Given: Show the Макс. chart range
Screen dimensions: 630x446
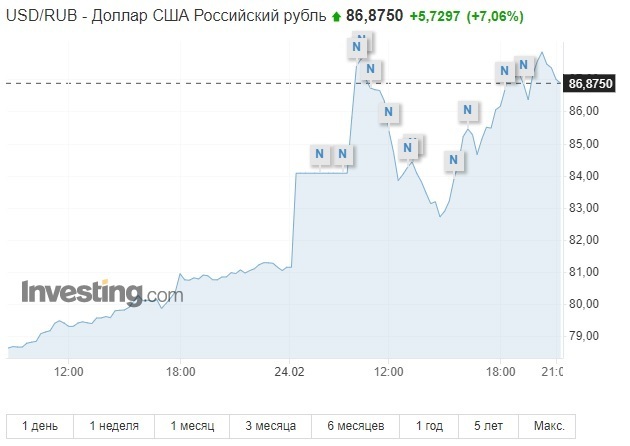Looking at the screenshot, I should point(549,426).
